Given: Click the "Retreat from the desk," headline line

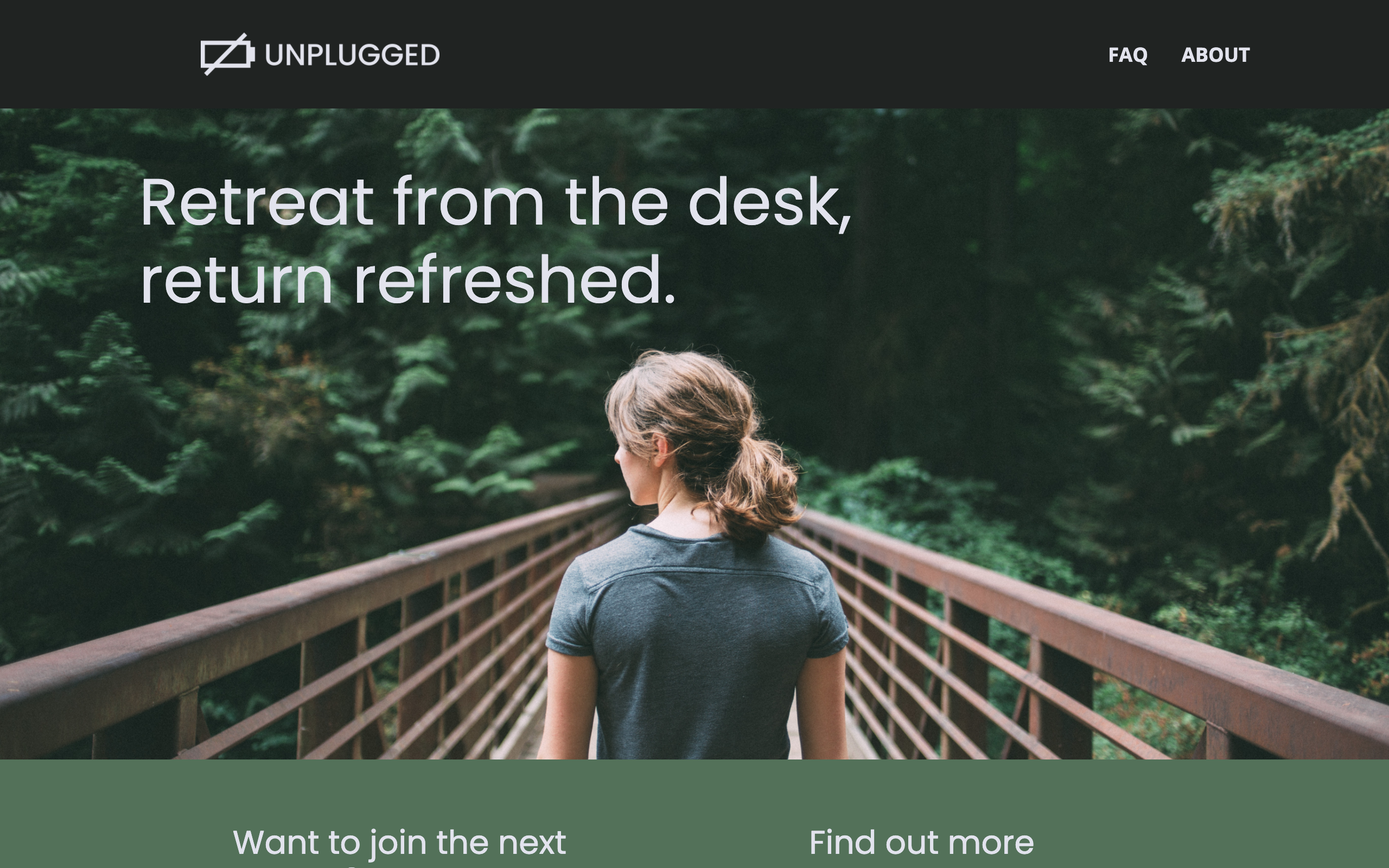Looking at the screenshot, I should point(496,203).
